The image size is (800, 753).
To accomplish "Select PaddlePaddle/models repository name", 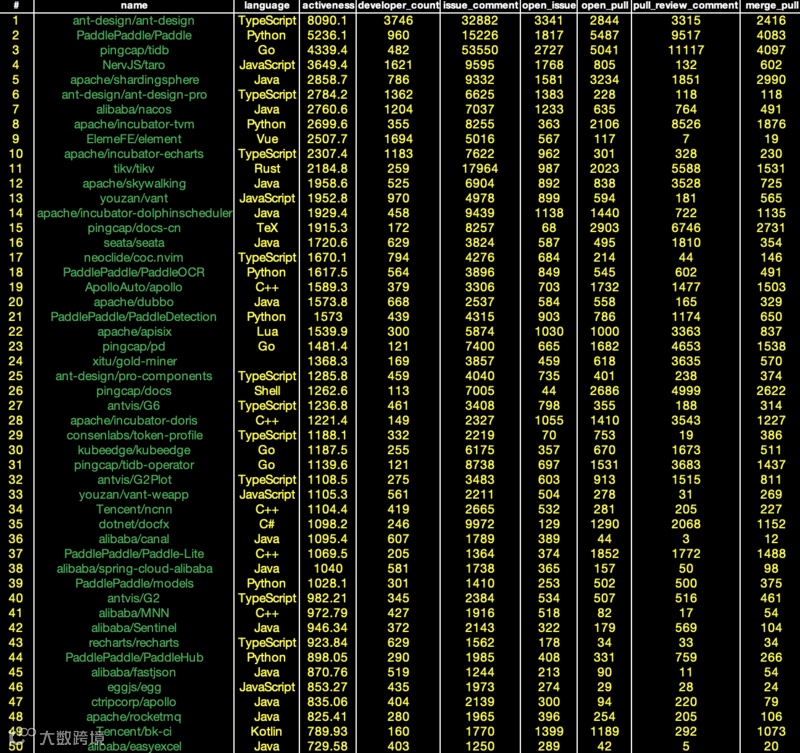I will (134, 583).
